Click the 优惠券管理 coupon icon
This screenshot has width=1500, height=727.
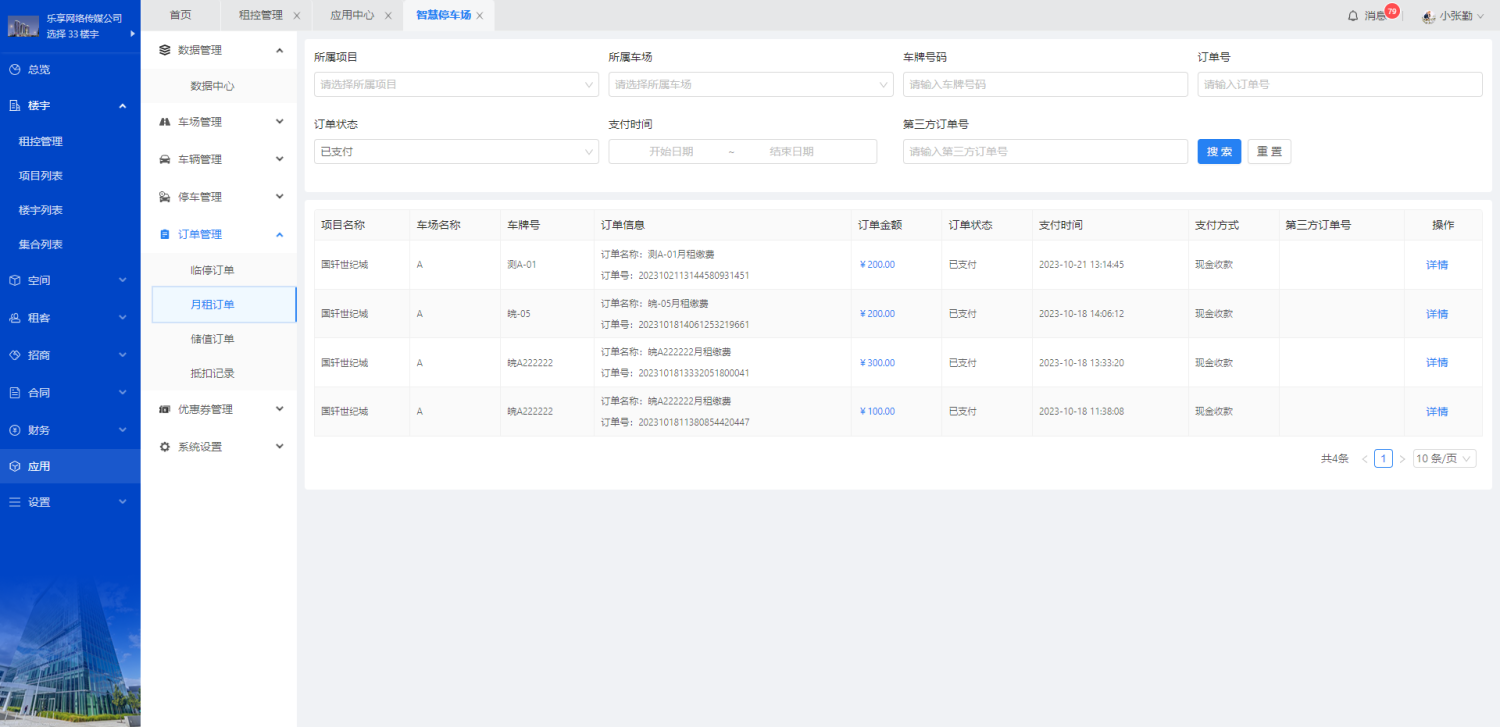click(165, 409)
